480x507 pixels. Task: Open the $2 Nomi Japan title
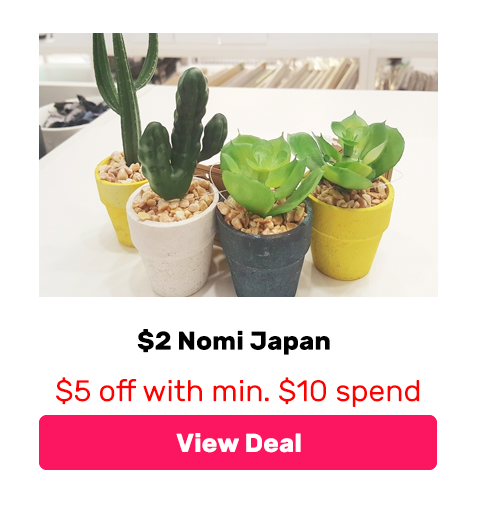tap(234, 341)
